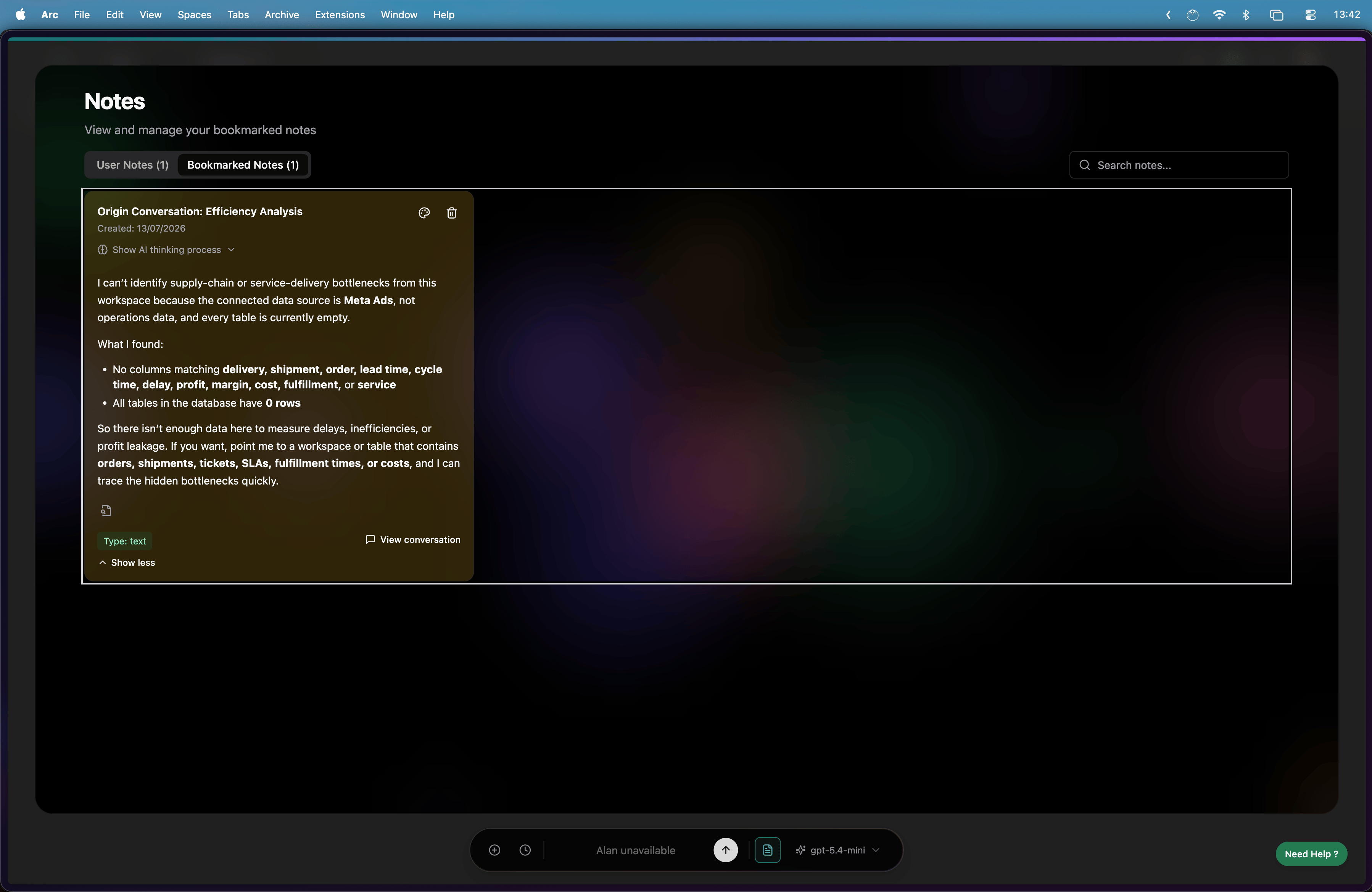Click the note title Origin Conversation: Efficiency Analysis

(x=200, y=211)
